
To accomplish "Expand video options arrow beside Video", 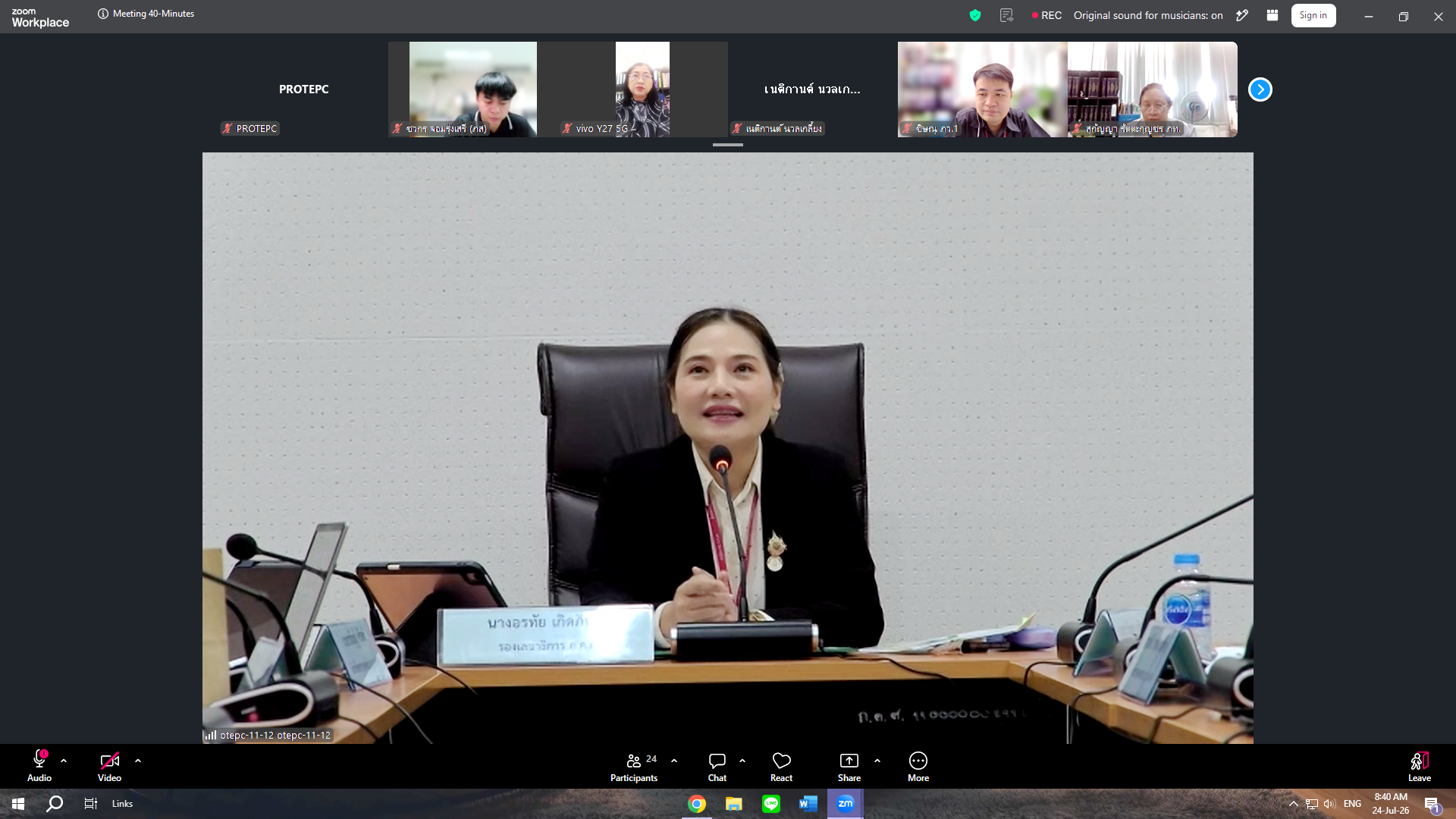I will click(x=138, y=761).
